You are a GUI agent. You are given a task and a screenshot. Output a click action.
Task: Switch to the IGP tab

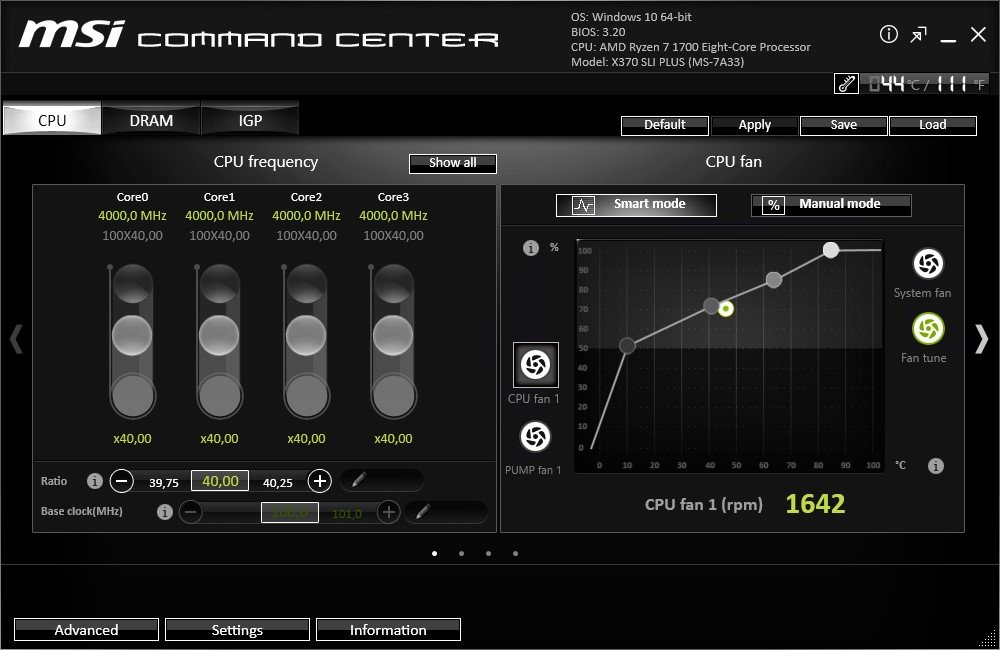(x=250, y=120)
